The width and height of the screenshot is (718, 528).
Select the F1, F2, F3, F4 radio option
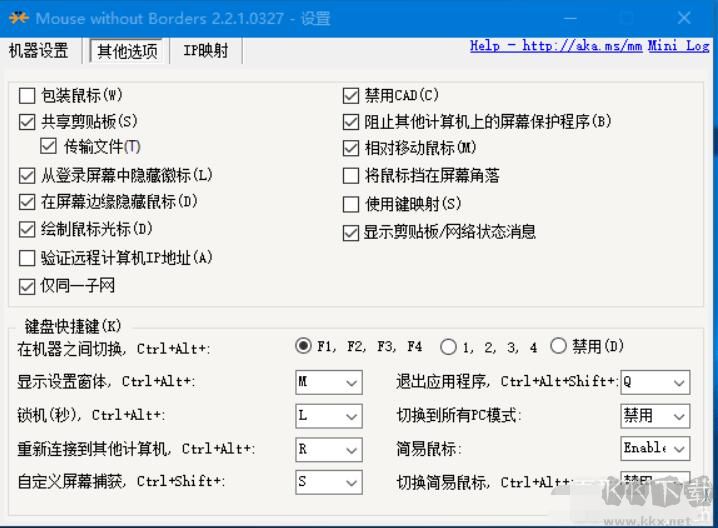[x=303, y=346]
